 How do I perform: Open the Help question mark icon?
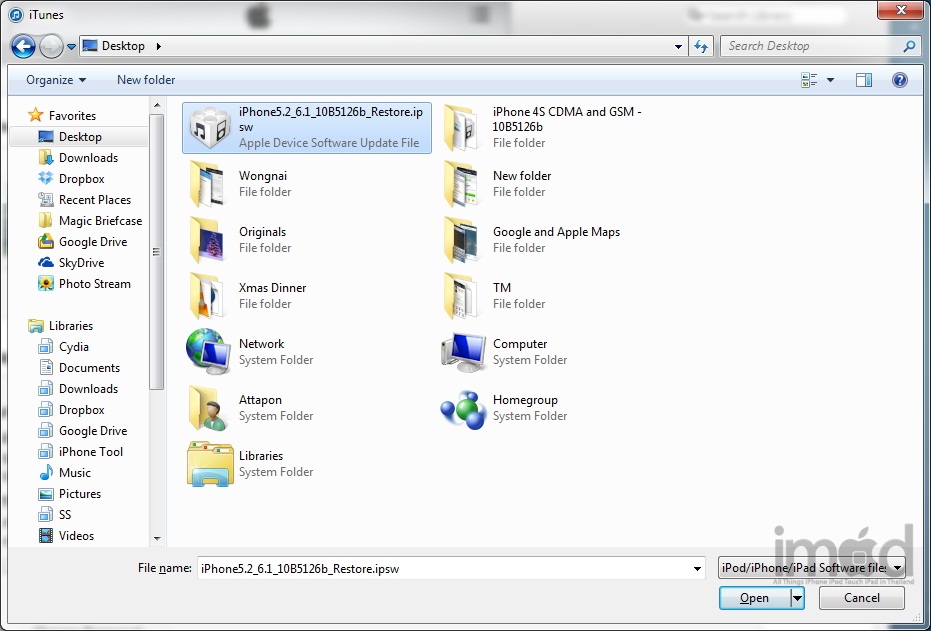point(900,80)
